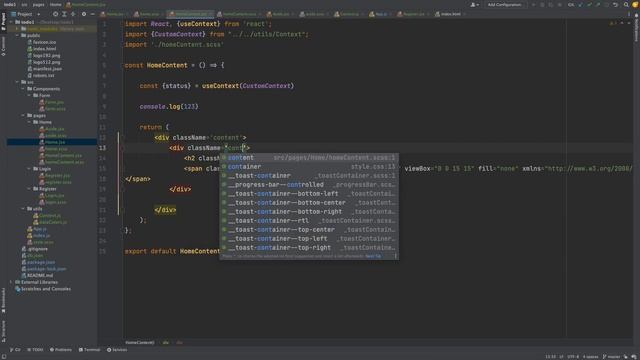The width and height of the screenshot is (640, 360).
Task: Collapse the pages folder
Action: 23,116
